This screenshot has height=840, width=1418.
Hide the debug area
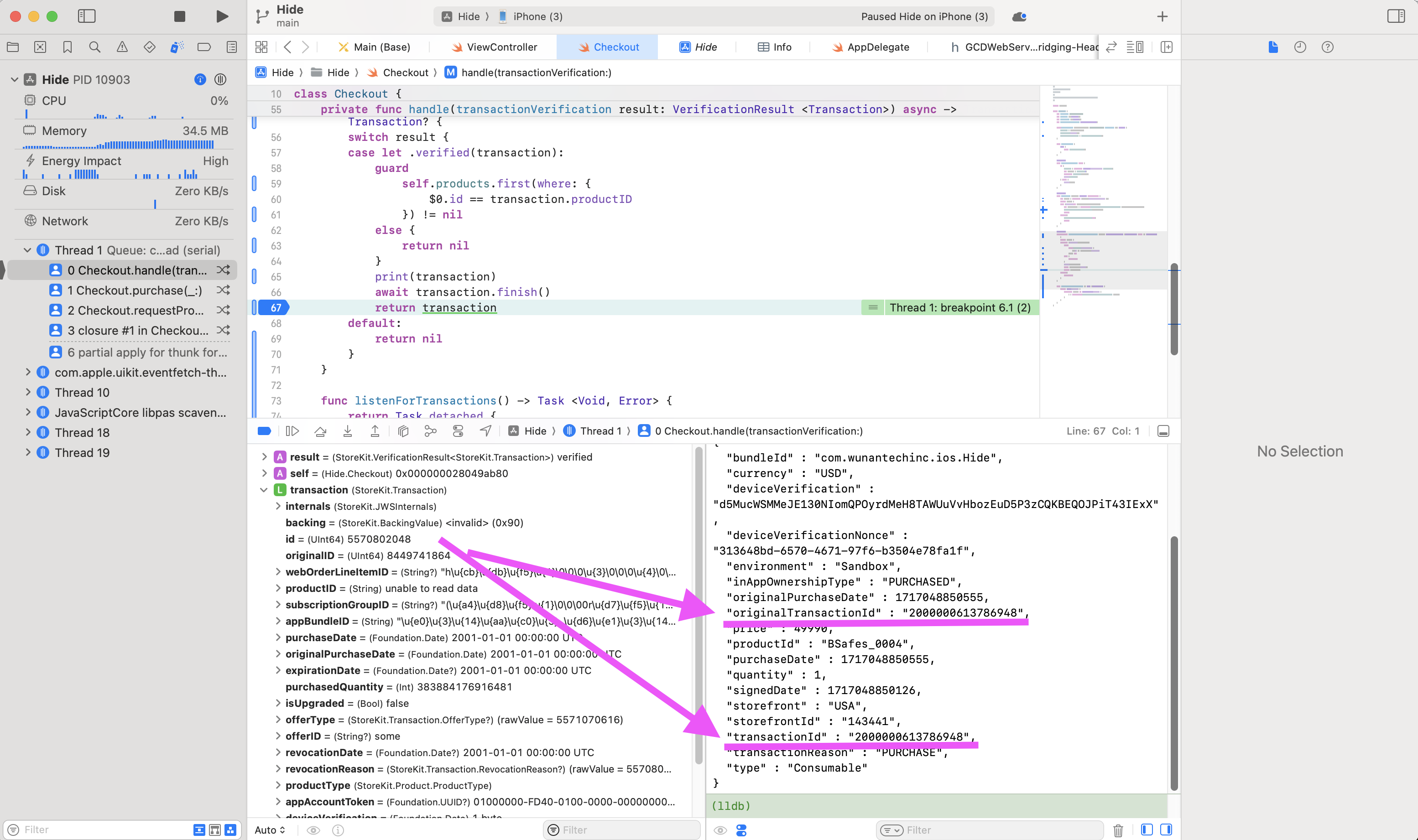1163,431
